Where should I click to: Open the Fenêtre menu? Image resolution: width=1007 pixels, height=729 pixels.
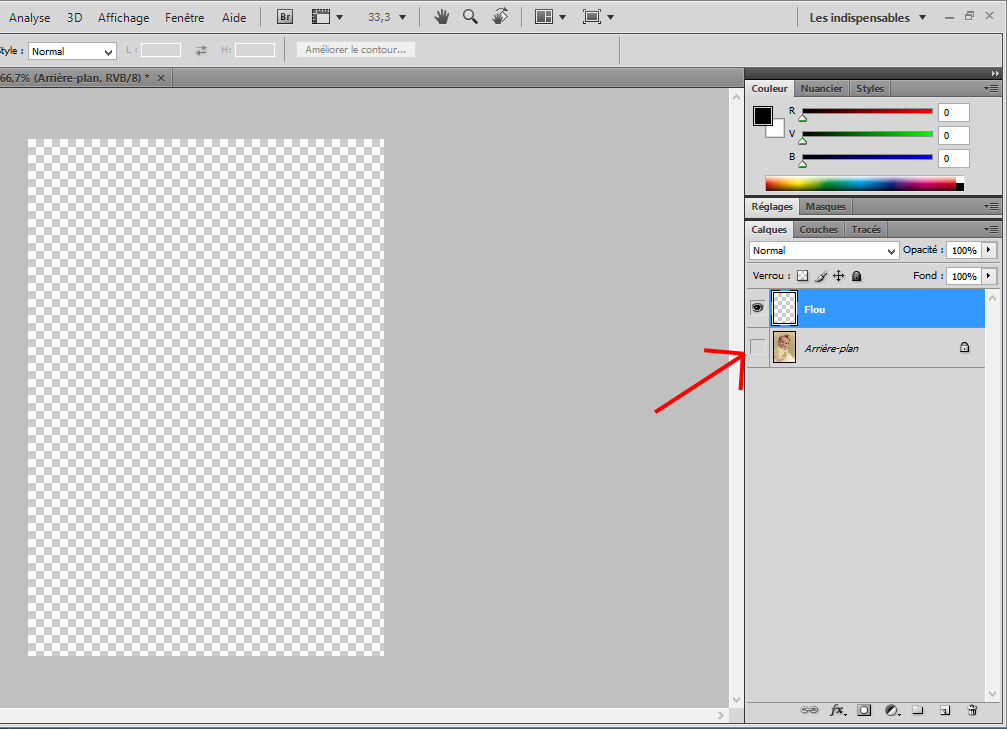point(185,18)
